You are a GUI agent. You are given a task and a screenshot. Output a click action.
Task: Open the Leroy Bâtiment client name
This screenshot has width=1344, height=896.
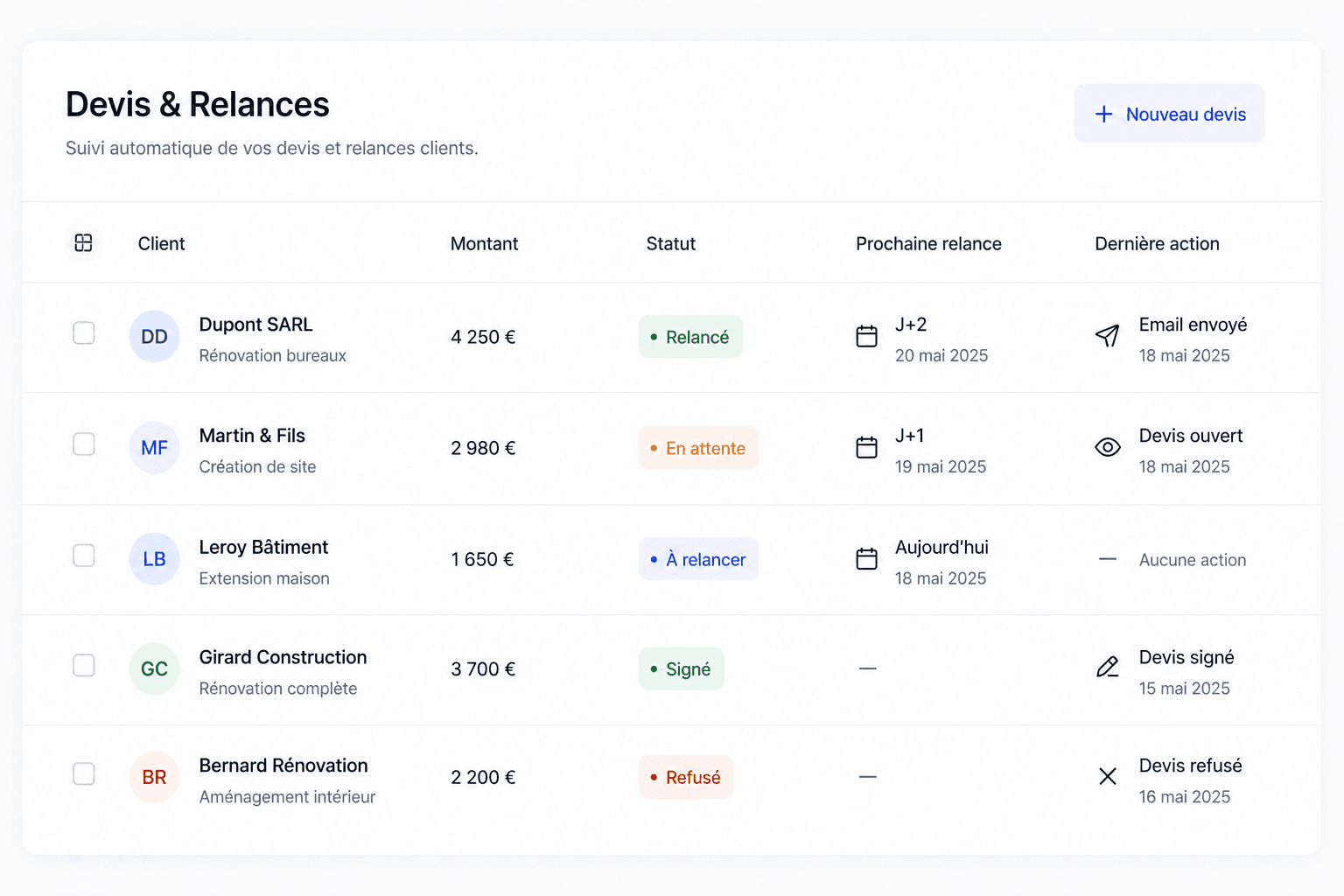coord(263,547)
